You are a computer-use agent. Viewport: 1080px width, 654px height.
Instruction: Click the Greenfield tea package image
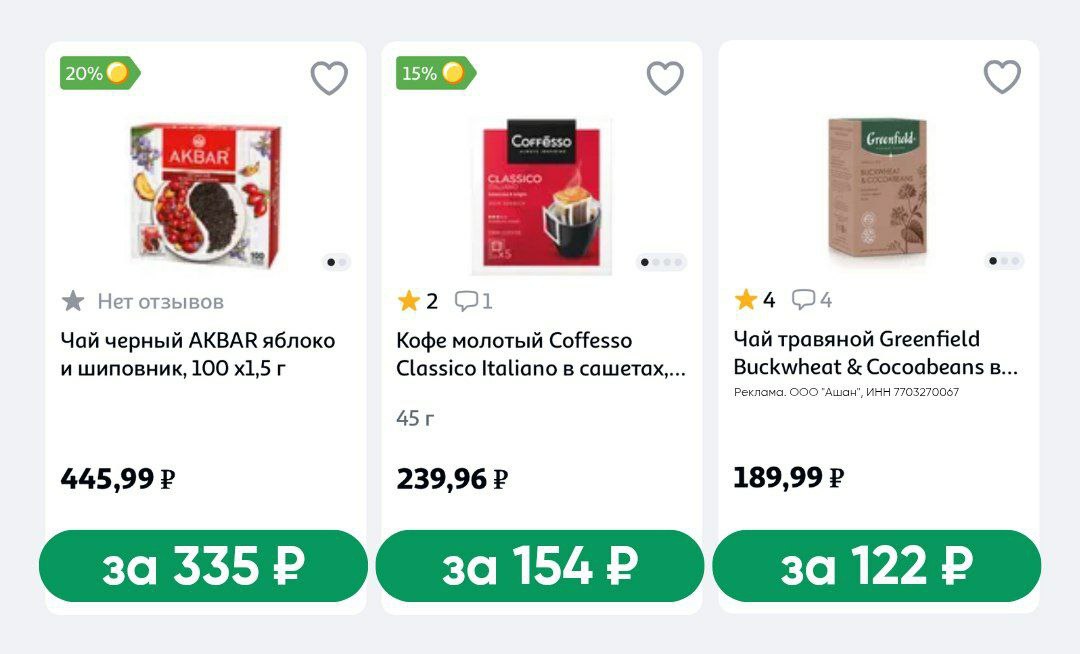click(x=877, y=190)
